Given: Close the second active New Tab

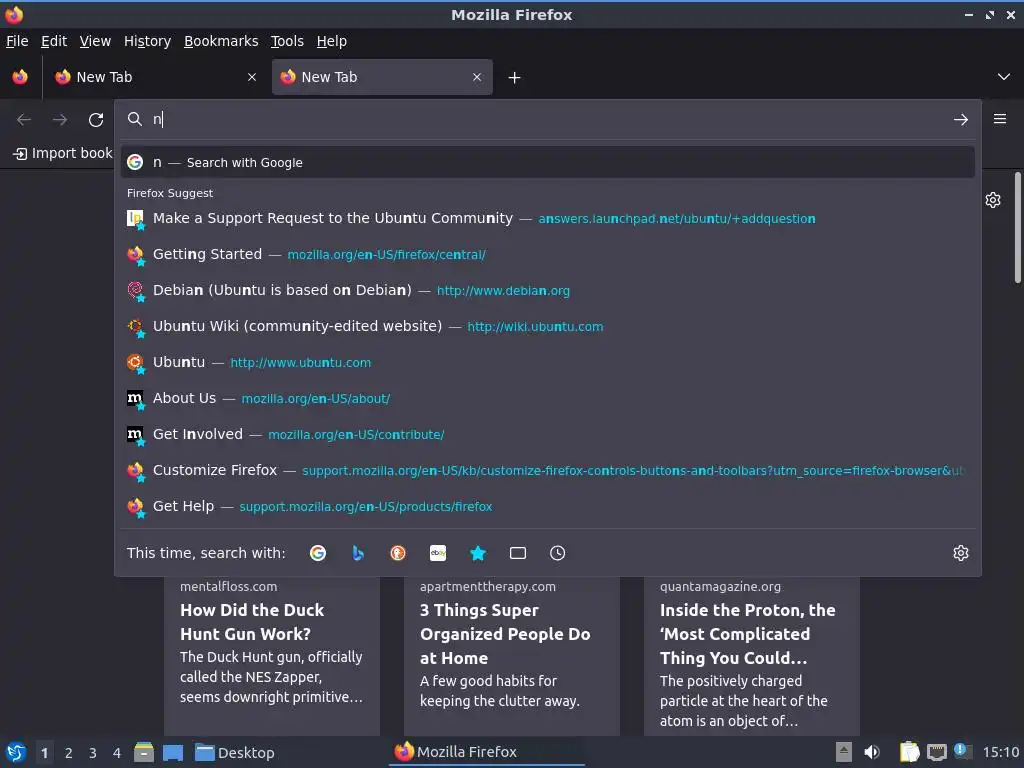Looking at the screenshot, I should pyautogui.click(x=477, y=77).
